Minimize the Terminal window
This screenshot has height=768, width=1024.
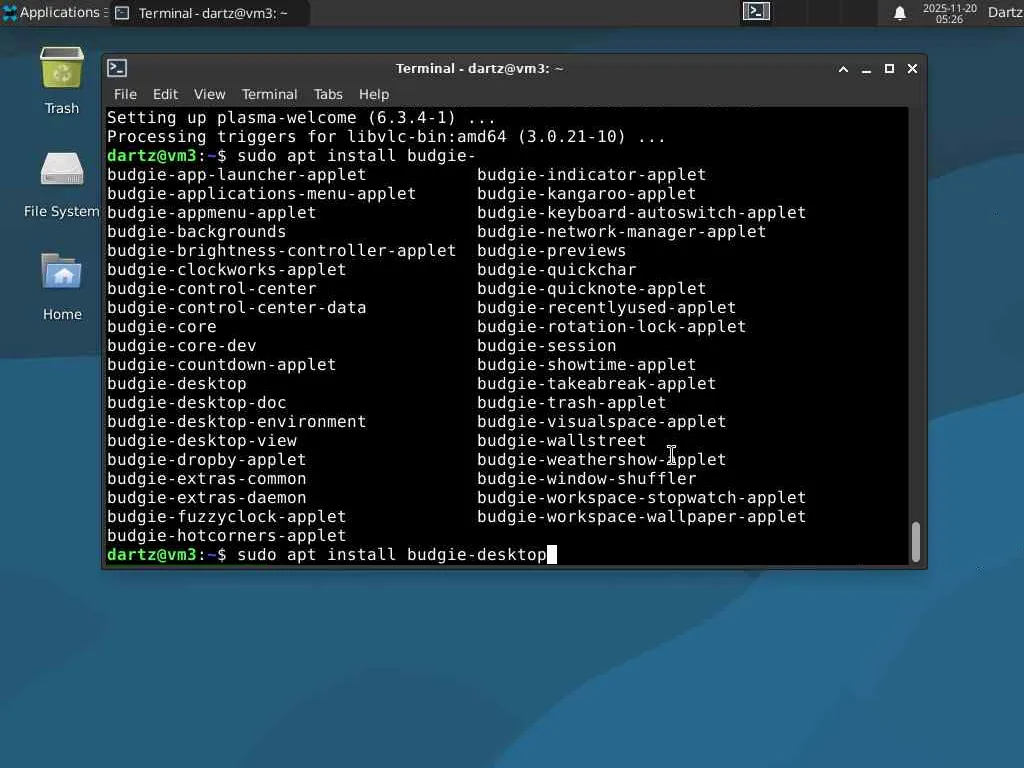[x=867, y=69]
